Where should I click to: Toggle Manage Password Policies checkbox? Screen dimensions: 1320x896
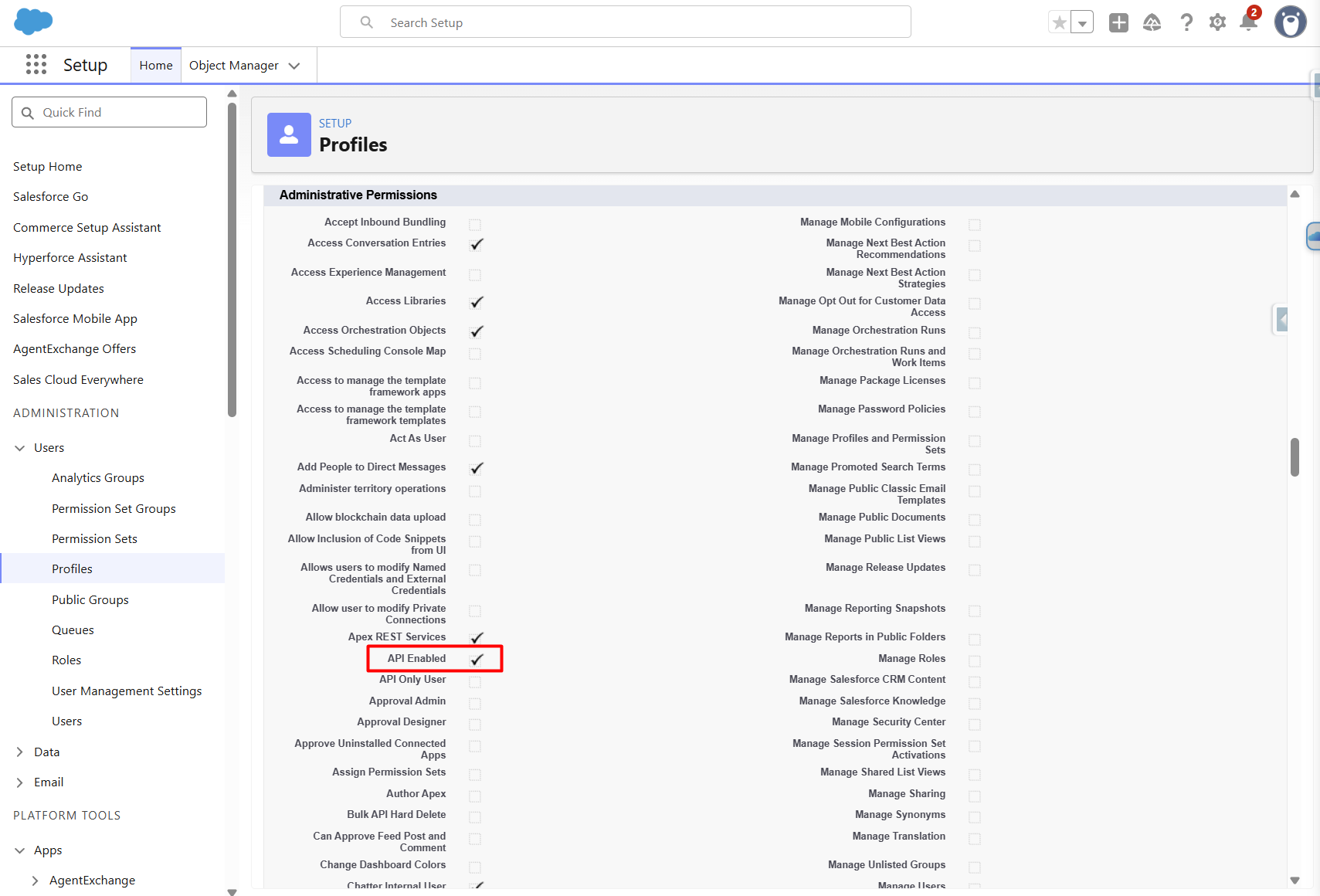(975, 412)
